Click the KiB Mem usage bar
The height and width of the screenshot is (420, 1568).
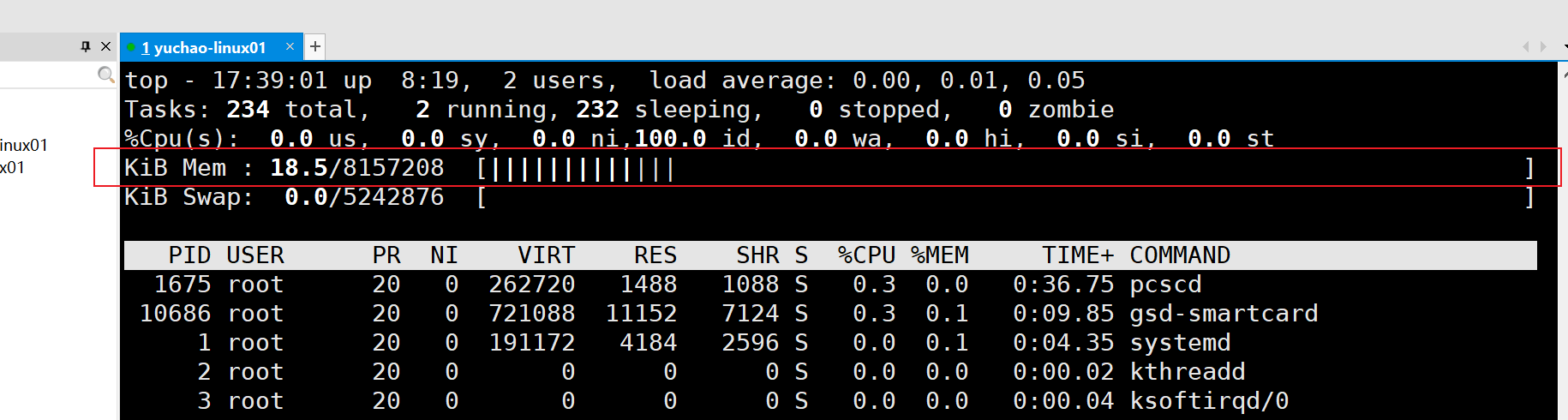576,169
